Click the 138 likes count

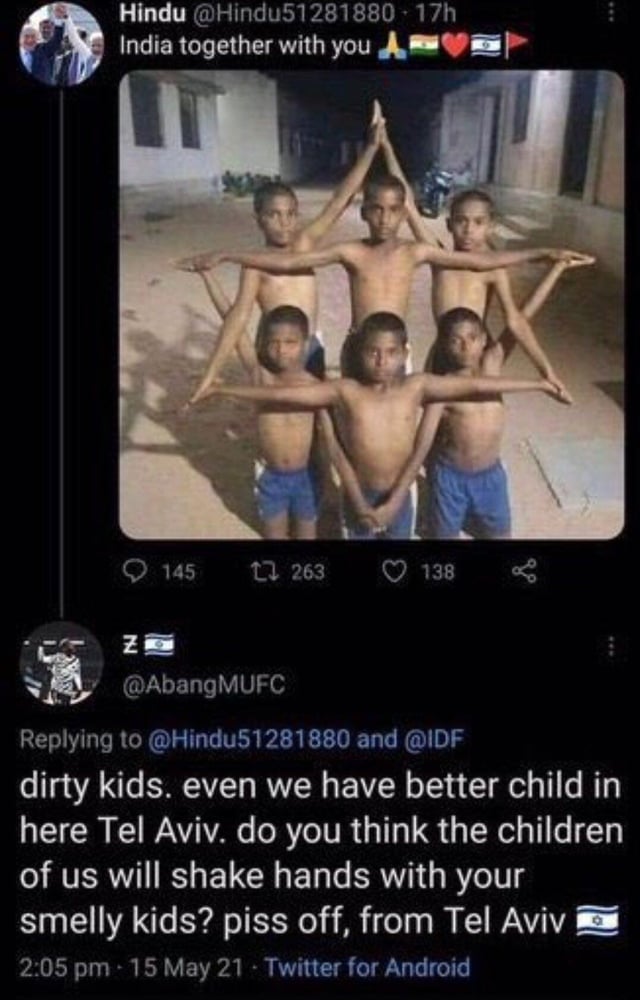(x=437, y=572)
